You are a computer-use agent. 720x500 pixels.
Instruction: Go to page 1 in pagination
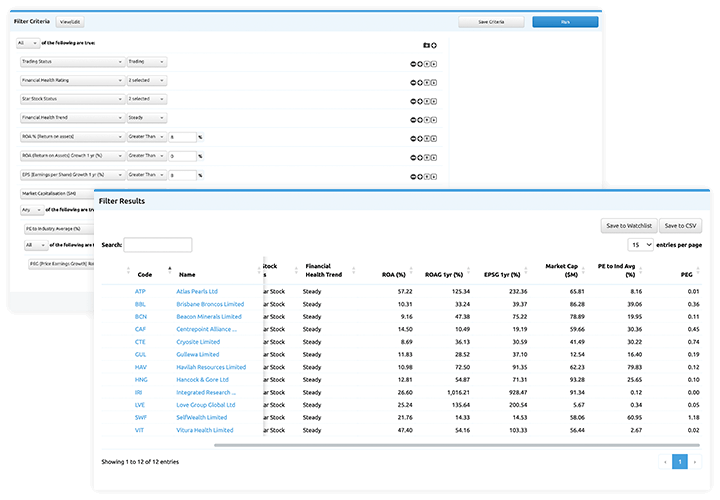[x=680, y=462]
